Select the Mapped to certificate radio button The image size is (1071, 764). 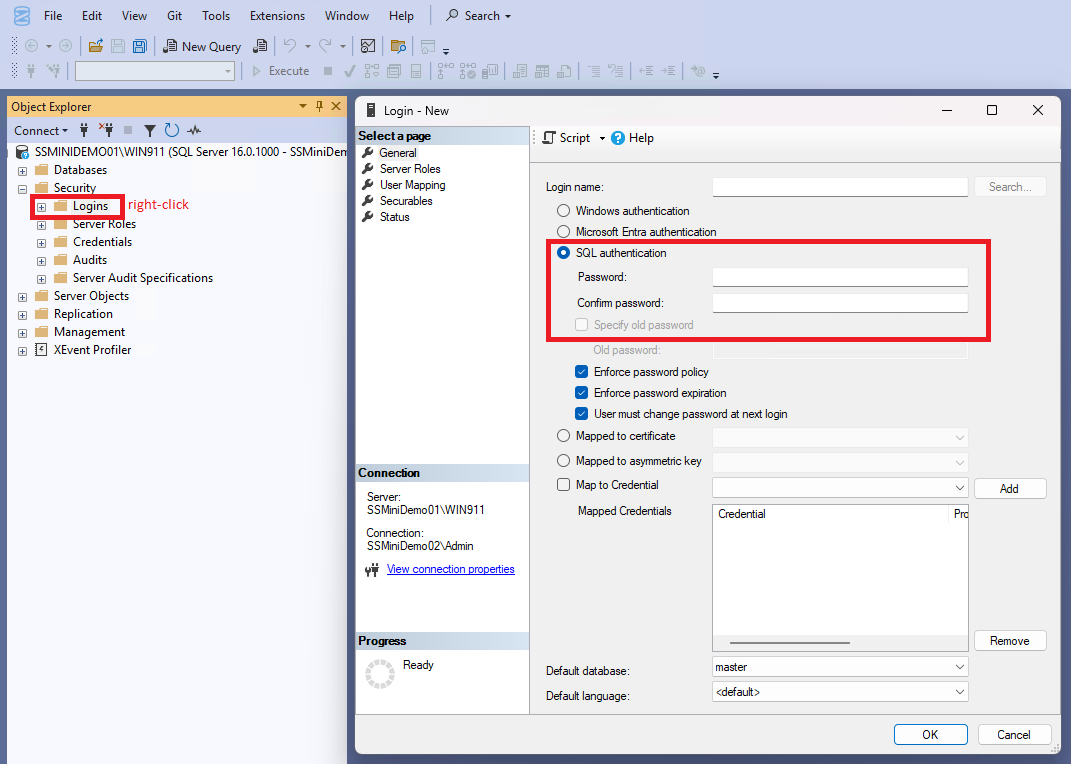coord(564,436)
